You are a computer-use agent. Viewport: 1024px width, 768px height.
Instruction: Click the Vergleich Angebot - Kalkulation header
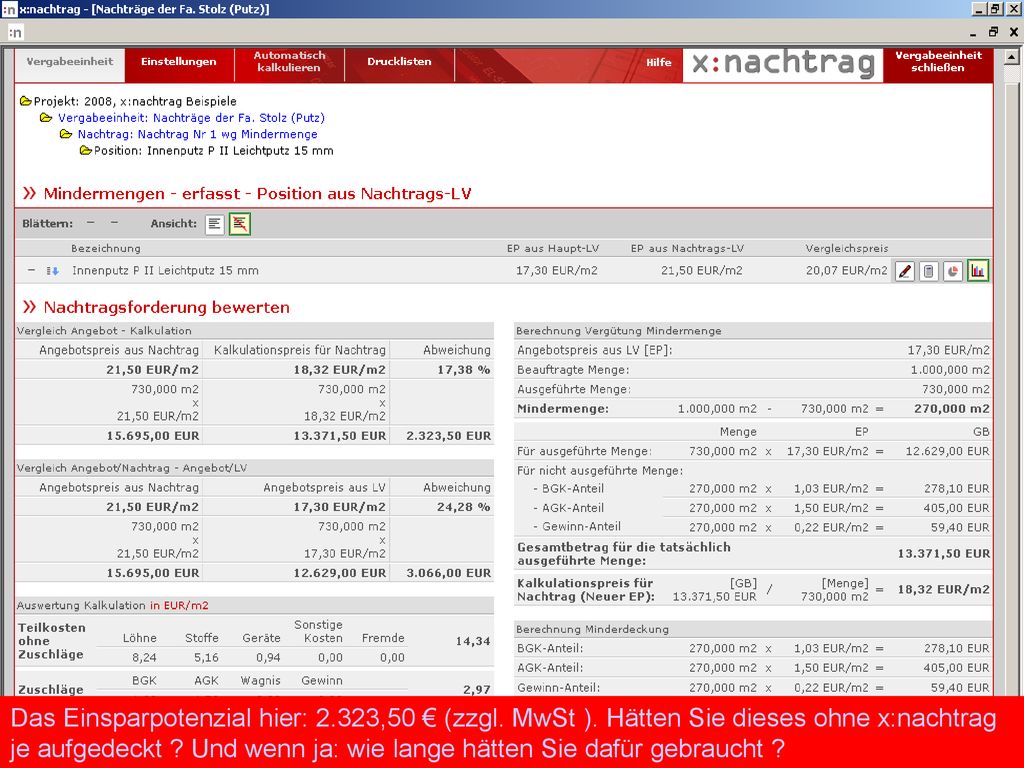click(255, 330)
